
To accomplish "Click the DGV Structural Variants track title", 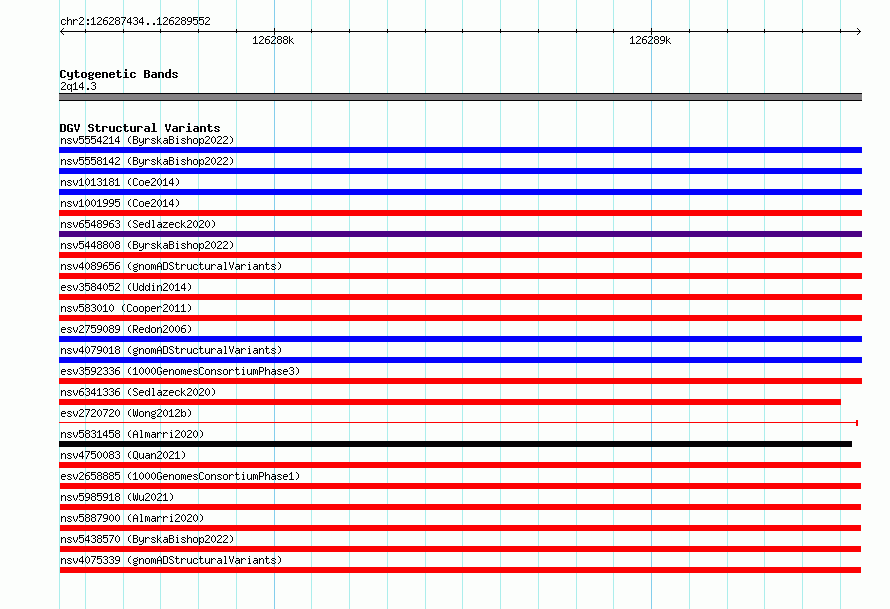I will point(140,128).
